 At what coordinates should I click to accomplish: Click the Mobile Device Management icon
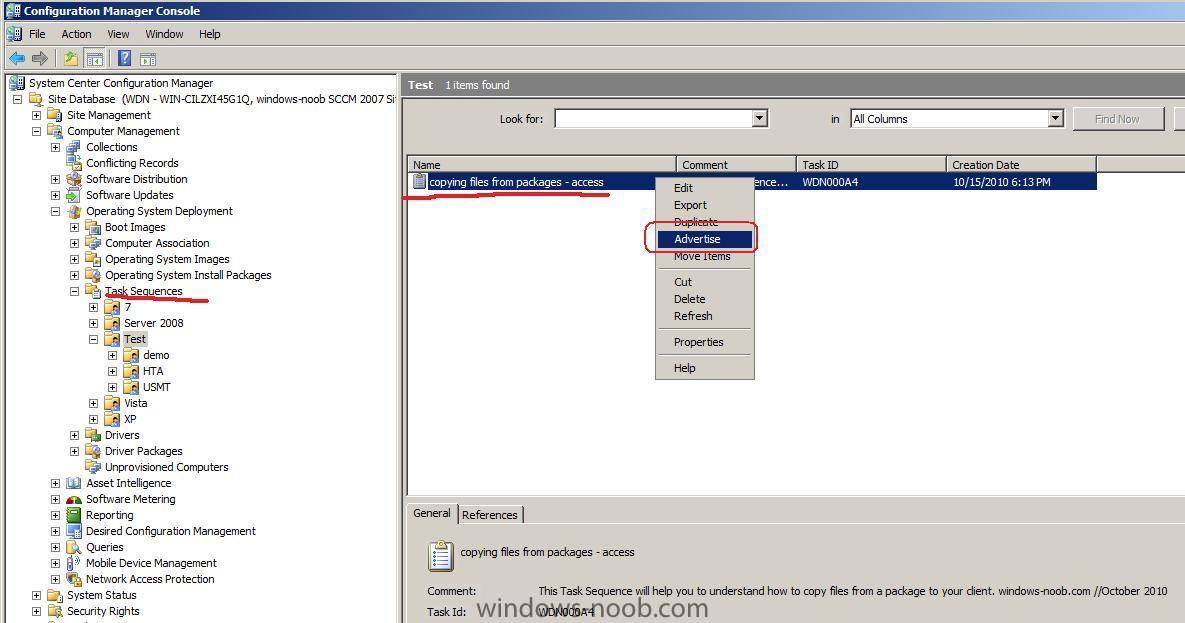click(x=73, y=563)
